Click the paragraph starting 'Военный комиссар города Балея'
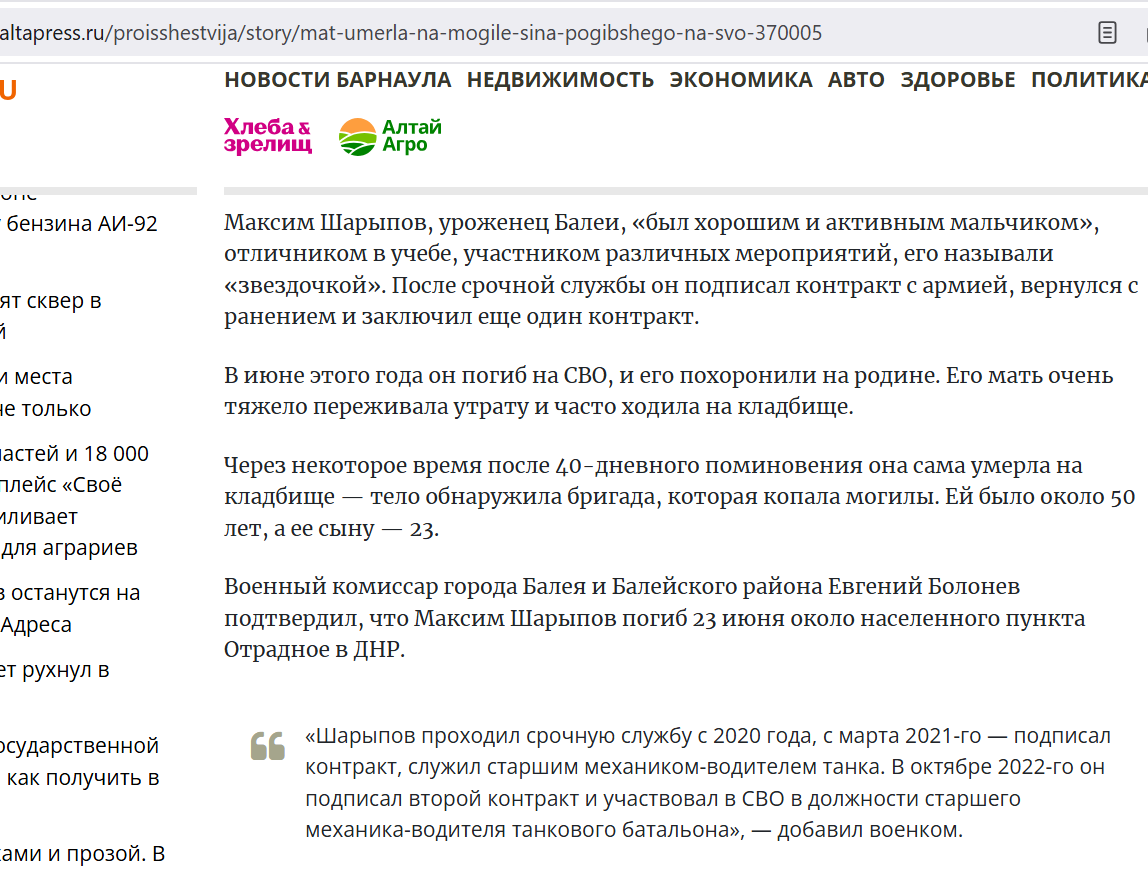The height and width of the screenshot is (874, 1148). (x=655, y=618)
